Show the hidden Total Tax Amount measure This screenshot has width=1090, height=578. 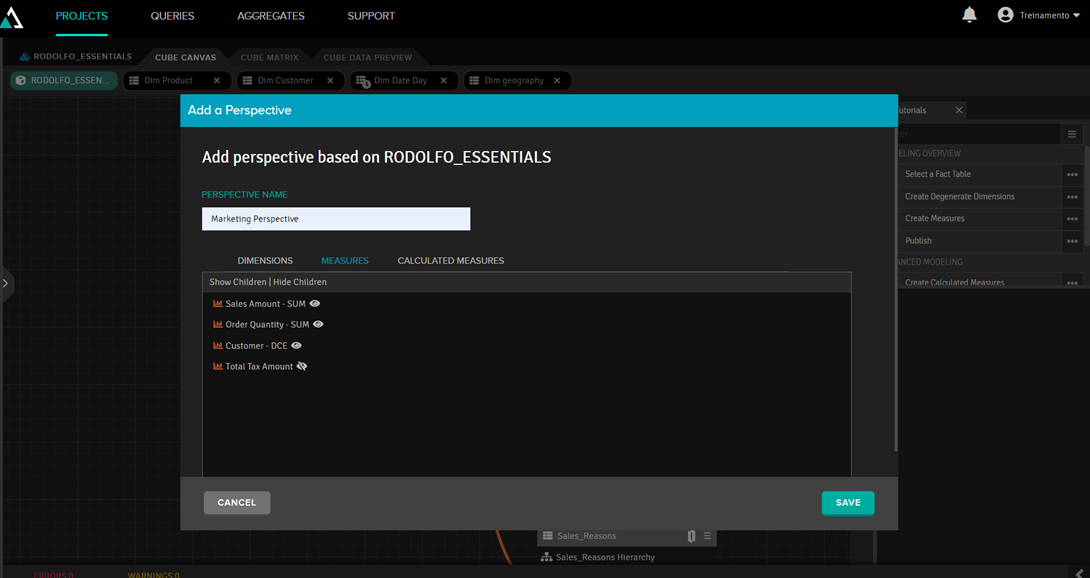coord(302,367)
